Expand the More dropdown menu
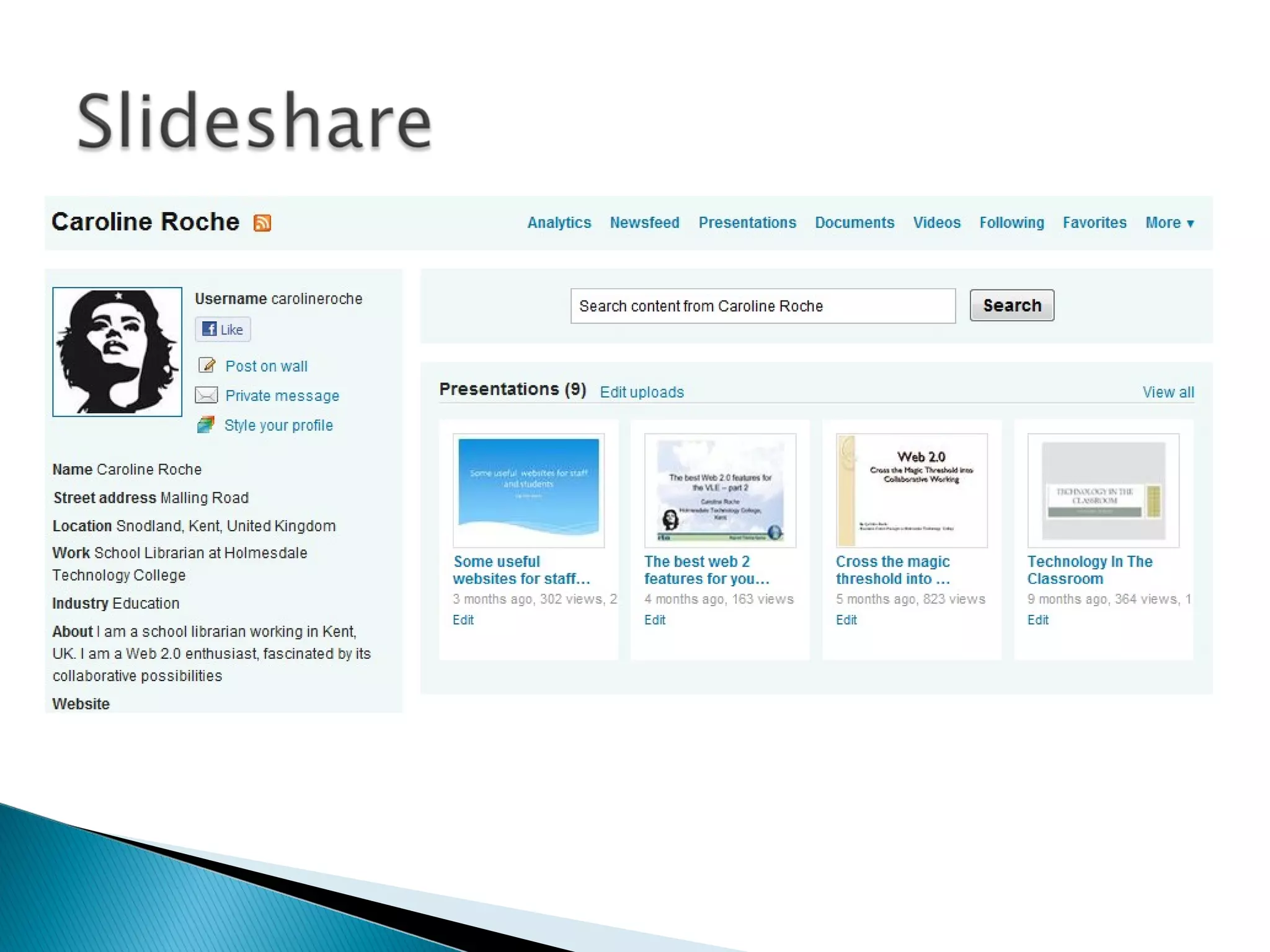The width and height of the screenshot is (1270, 952). pyautogui.click(x=1169, y=223)
